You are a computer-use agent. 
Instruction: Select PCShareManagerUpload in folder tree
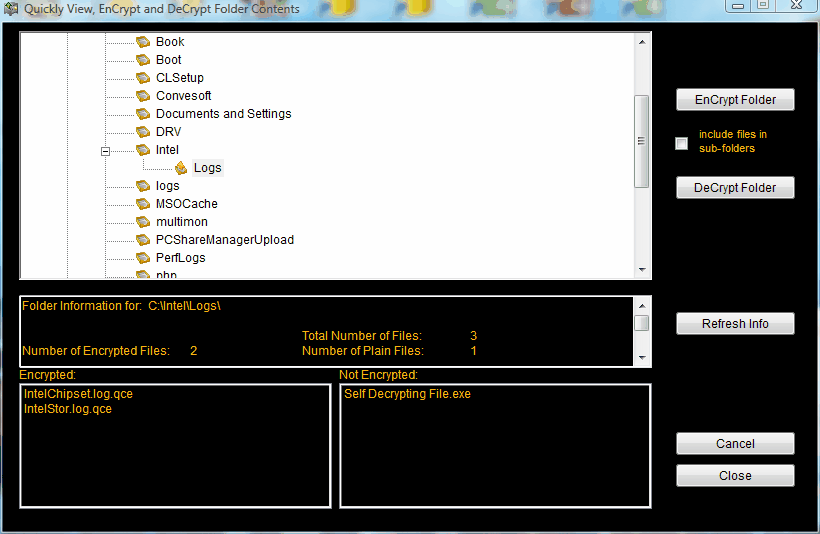[x=225, y=240]
